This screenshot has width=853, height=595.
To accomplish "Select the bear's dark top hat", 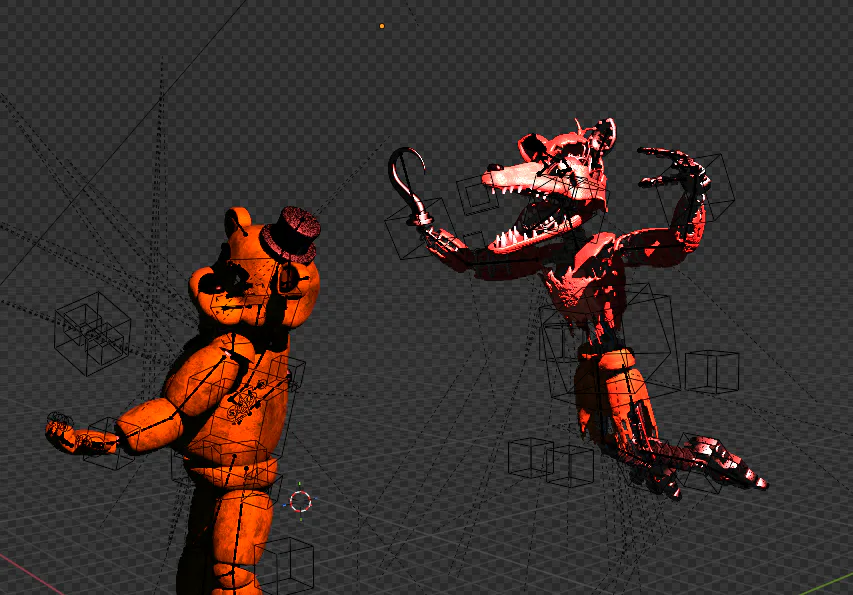I will coord(290,234).
